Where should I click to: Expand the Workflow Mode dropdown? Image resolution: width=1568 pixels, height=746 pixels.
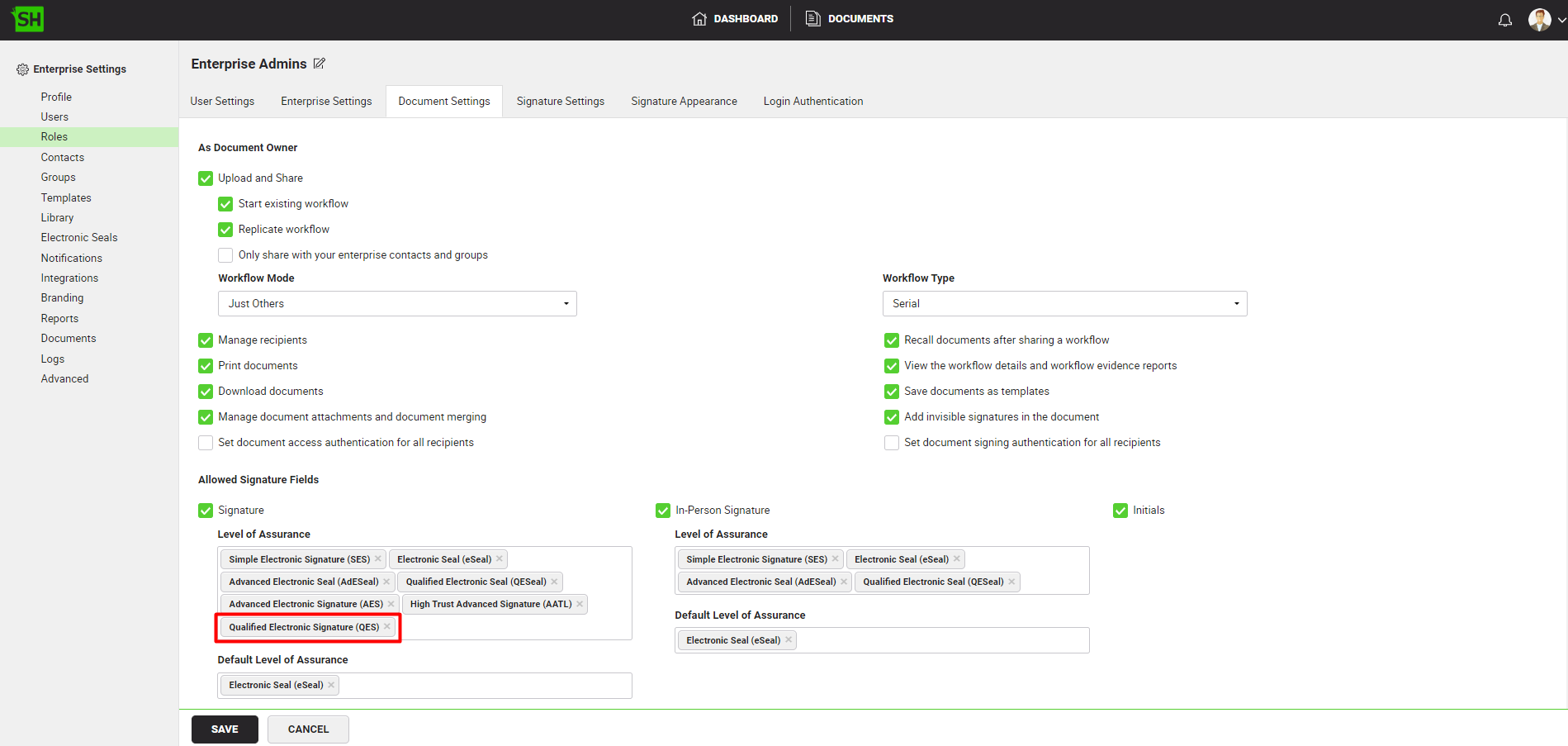[x=397, y=304]
